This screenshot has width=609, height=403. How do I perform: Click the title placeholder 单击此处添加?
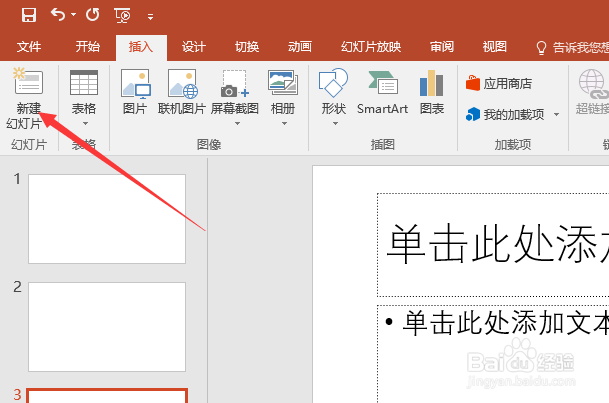(493, 245)
